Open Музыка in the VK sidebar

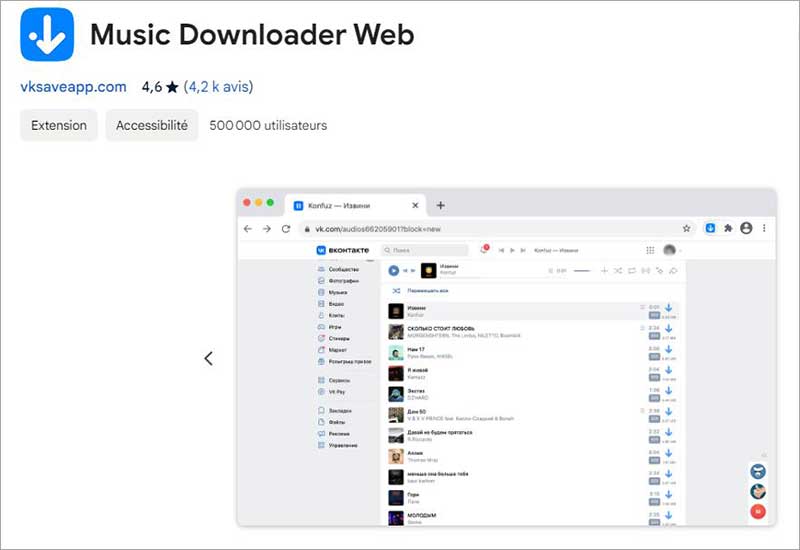333,292
